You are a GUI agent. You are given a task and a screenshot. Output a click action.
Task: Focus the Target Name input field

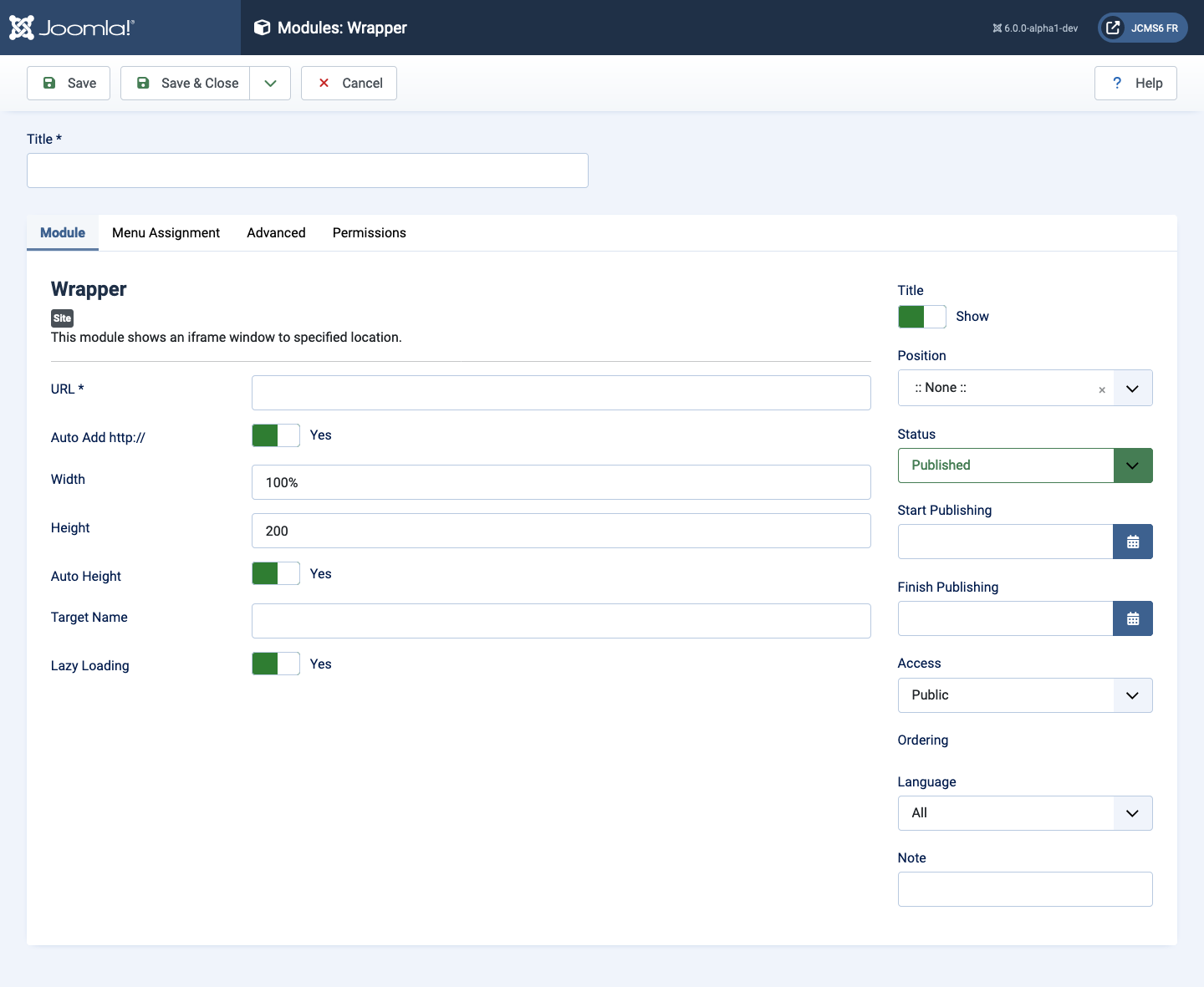[x=561, y=621]
